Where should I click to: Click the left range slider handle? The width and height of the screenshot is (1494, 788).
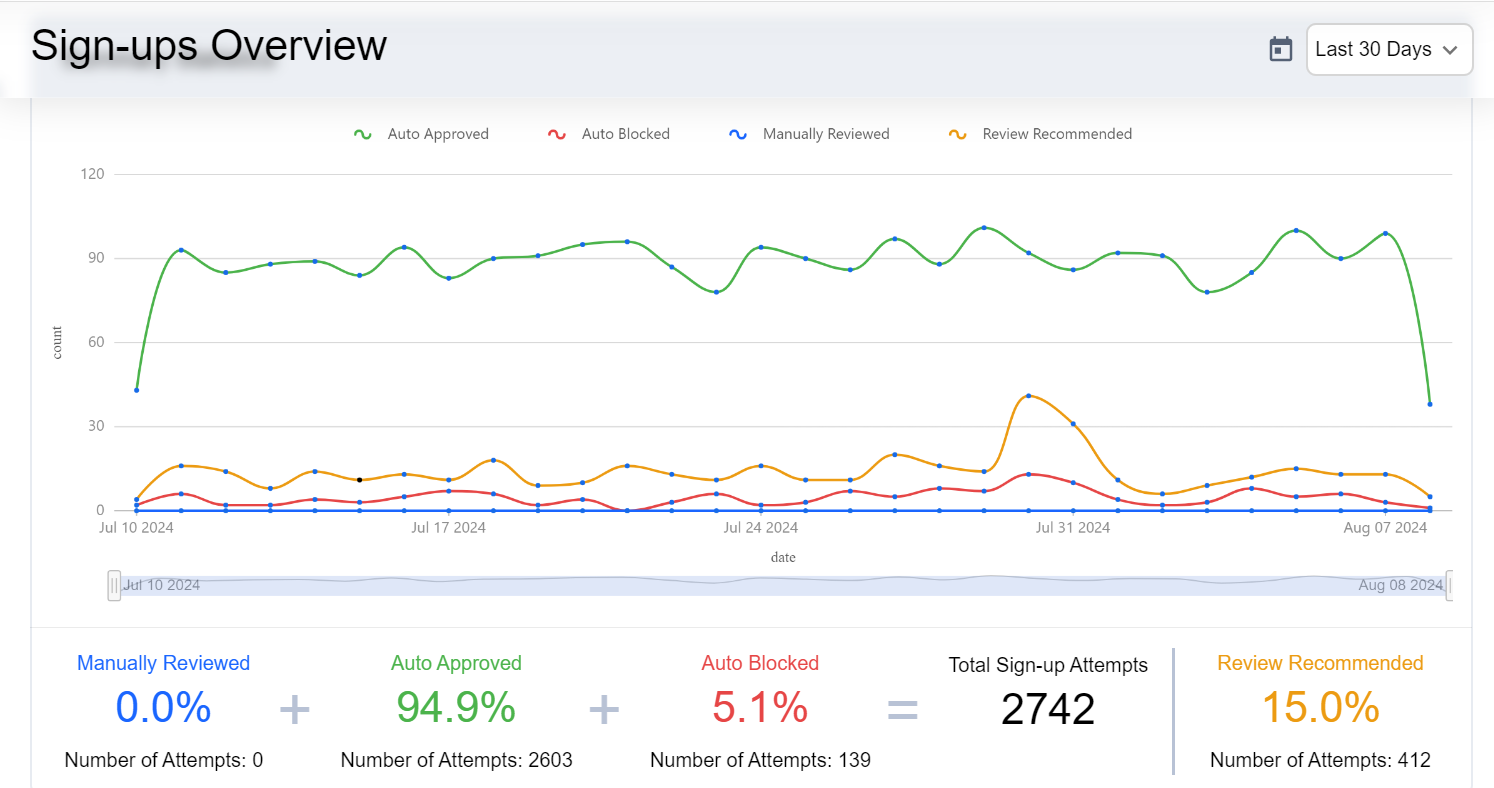pyautogui.click(x=114, y=585)
